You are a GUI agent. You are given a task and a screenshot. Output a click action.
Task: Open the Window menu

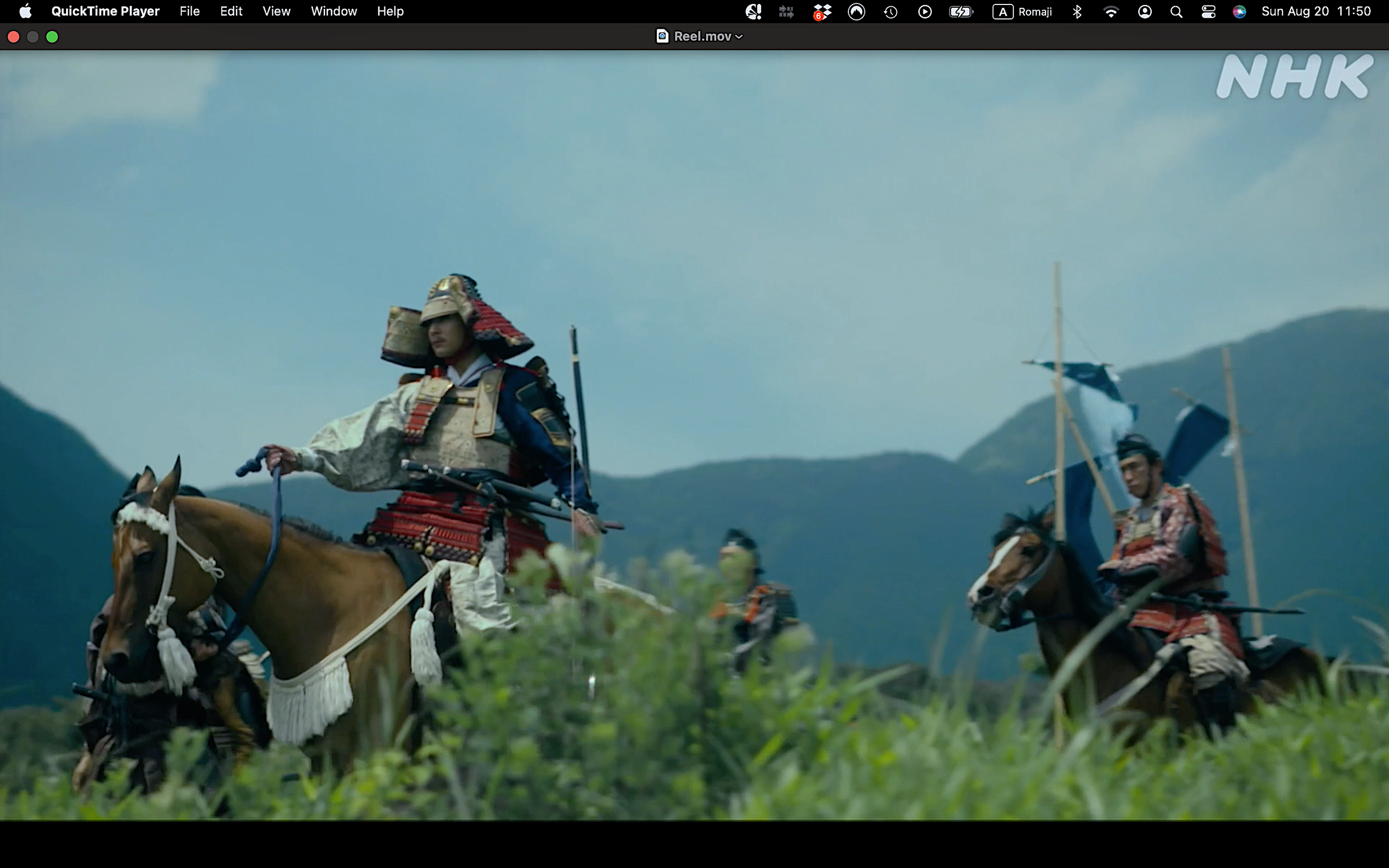coord(333,12)
